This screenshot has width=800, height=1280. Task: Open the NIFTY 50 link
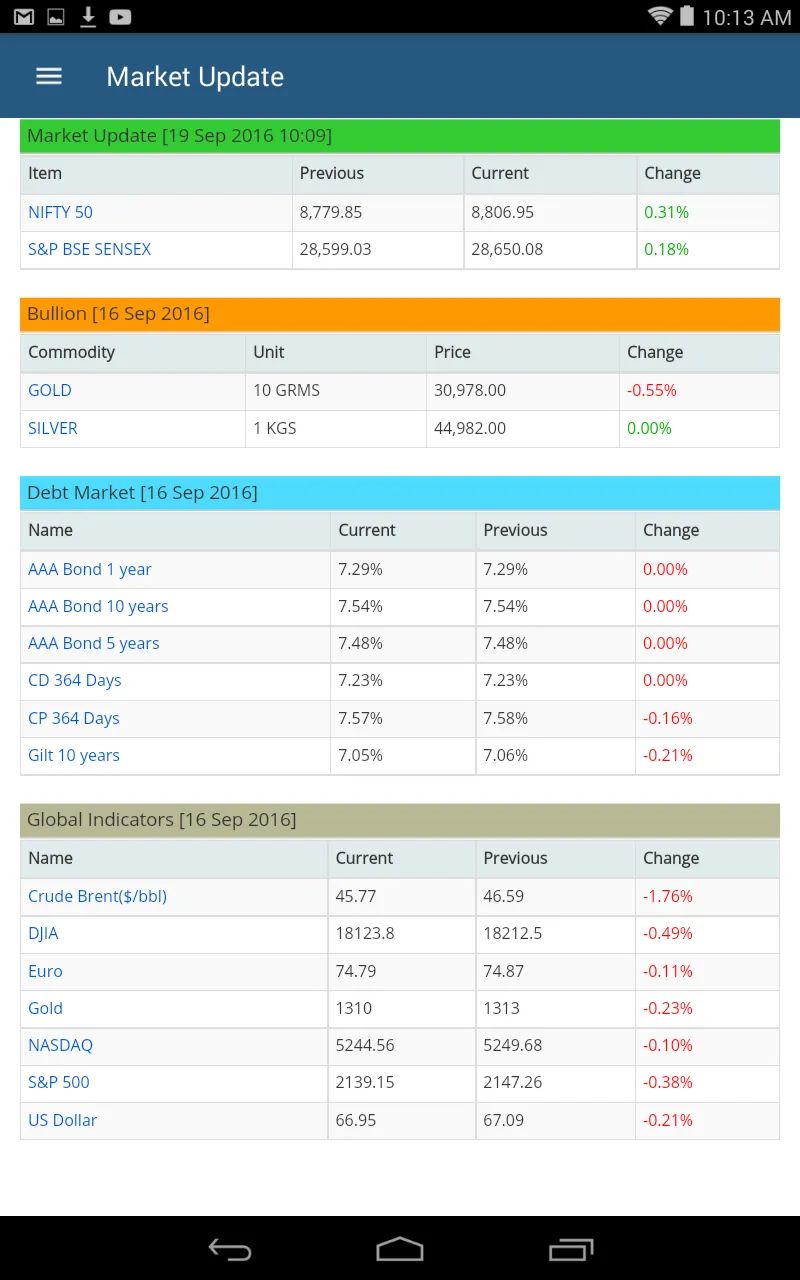pyautogui.click(x=60, y=212)
